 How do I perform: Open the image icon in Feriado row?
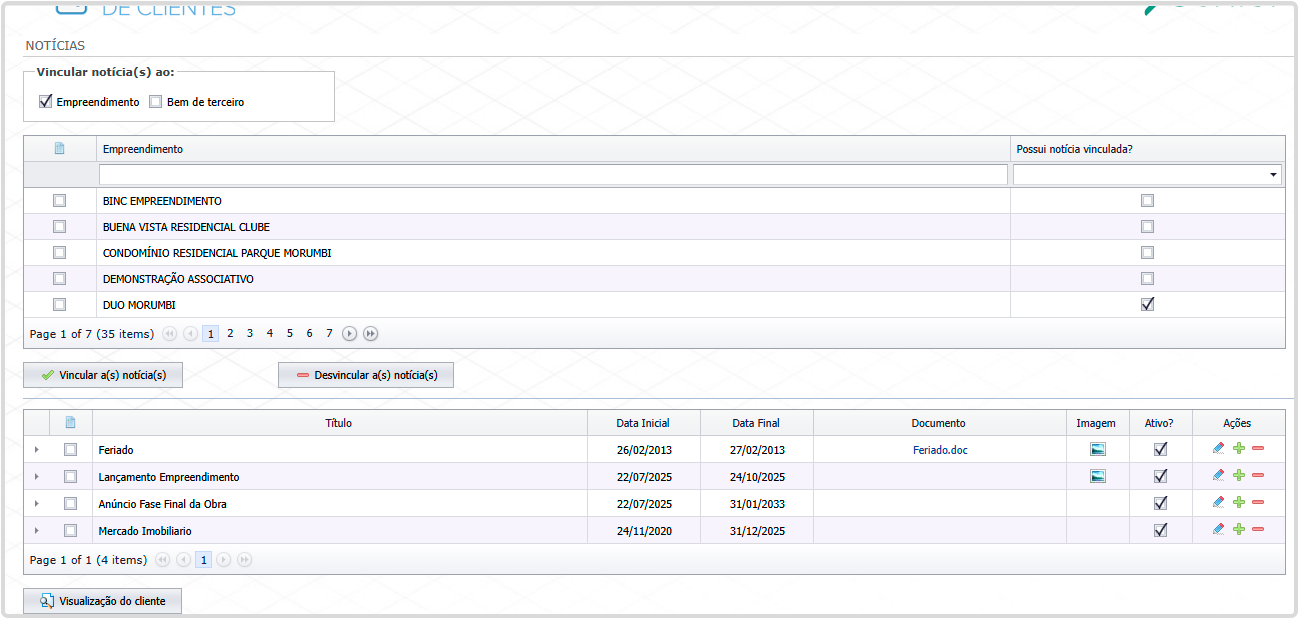(1098, 450)
